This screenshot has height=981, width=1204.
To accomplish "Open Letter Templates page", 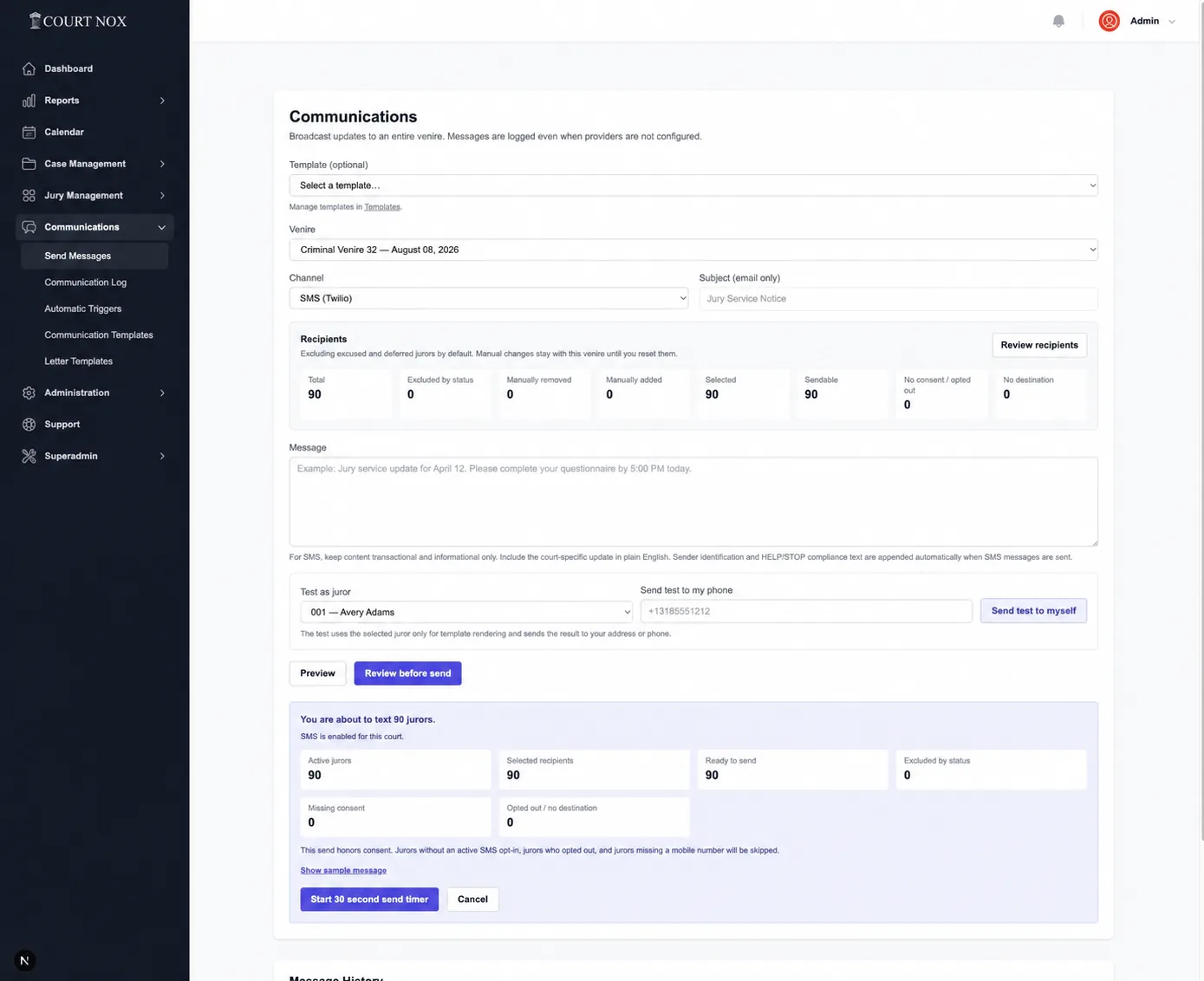I will coord(78,361).
